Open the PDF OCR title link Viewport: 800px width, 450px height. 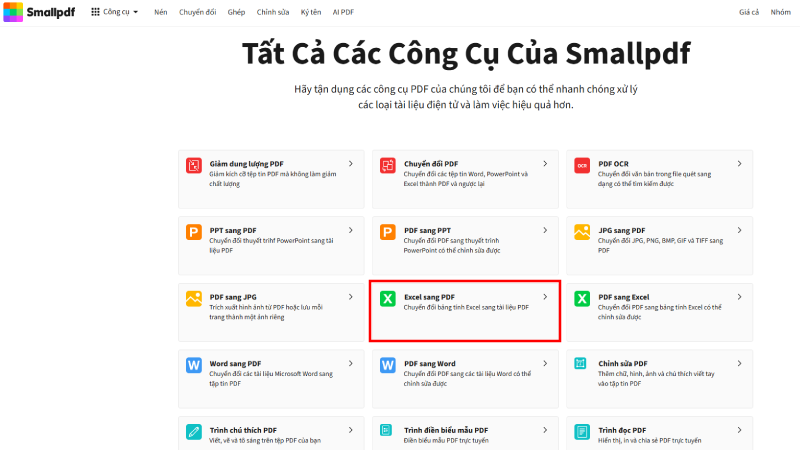(x=613, y=164)
